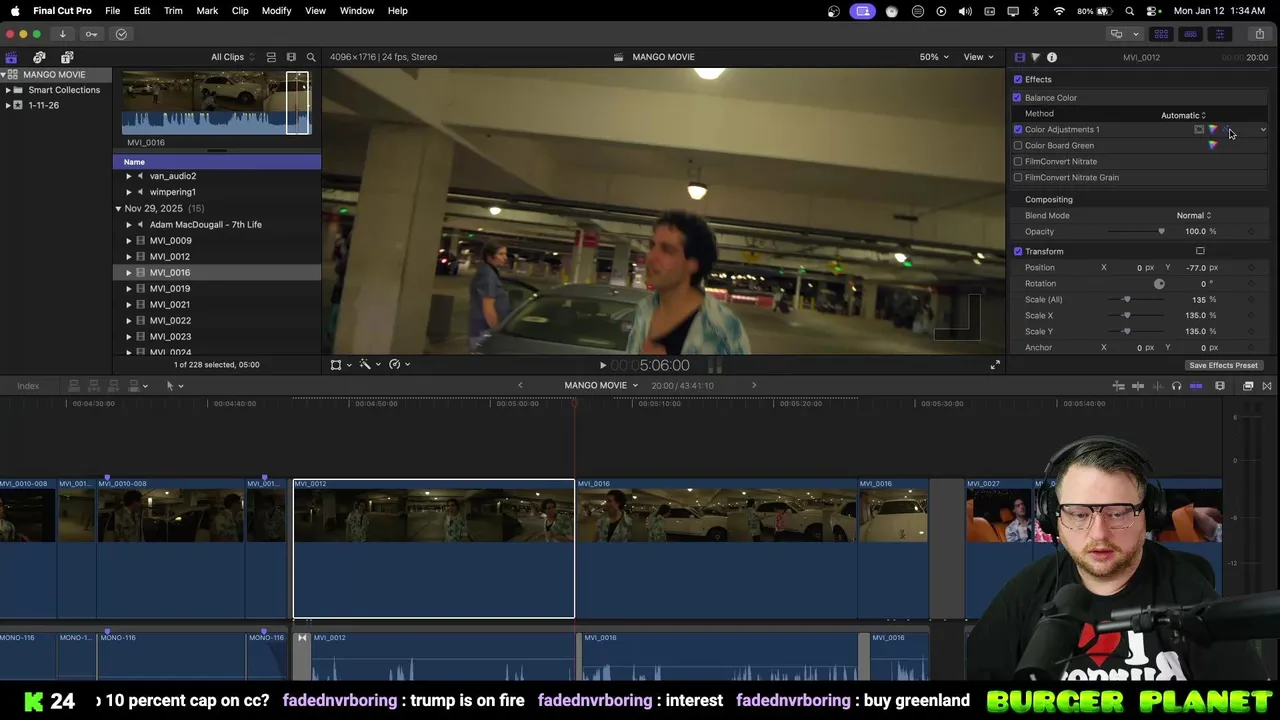Show the Transitions browser icon
This screenshot has height=720, width=1280.
[1267, 386]
